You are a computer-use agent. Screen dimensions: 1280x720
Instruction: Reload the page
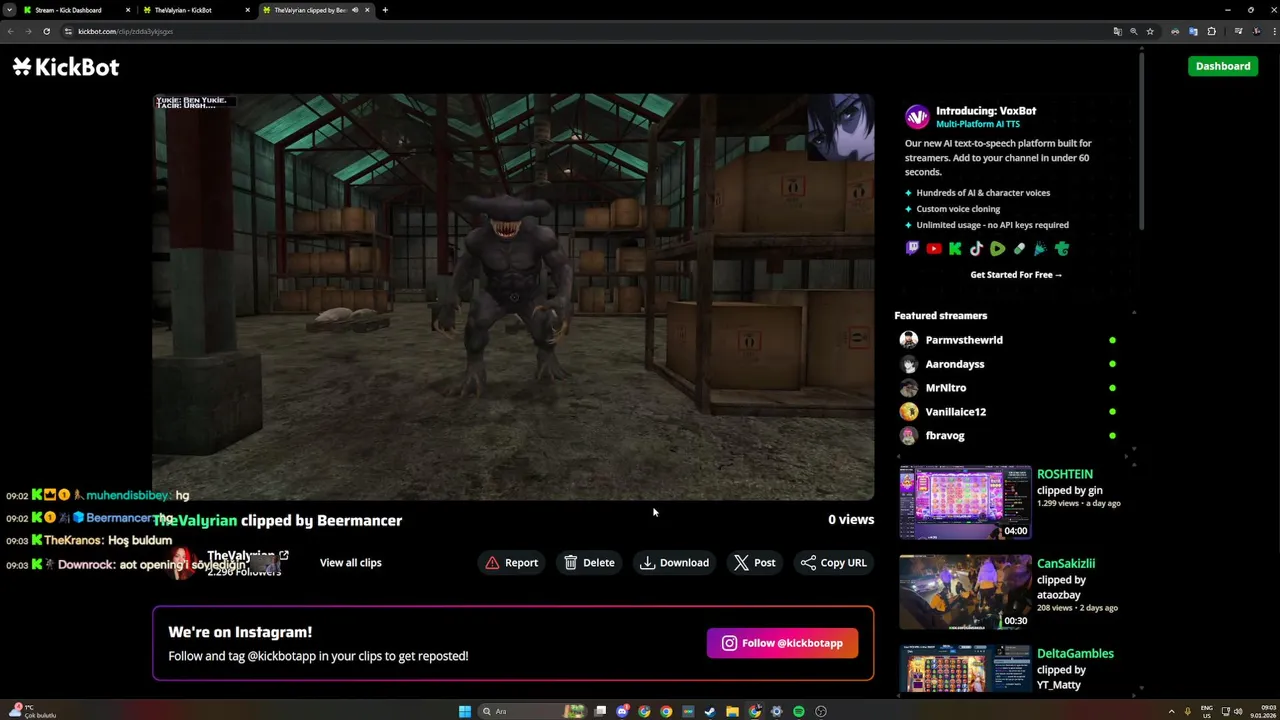(x=46, y=31)
